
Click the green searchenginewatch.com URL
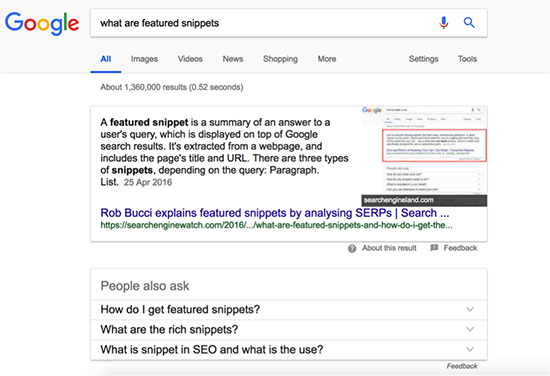tap(276, 225)
